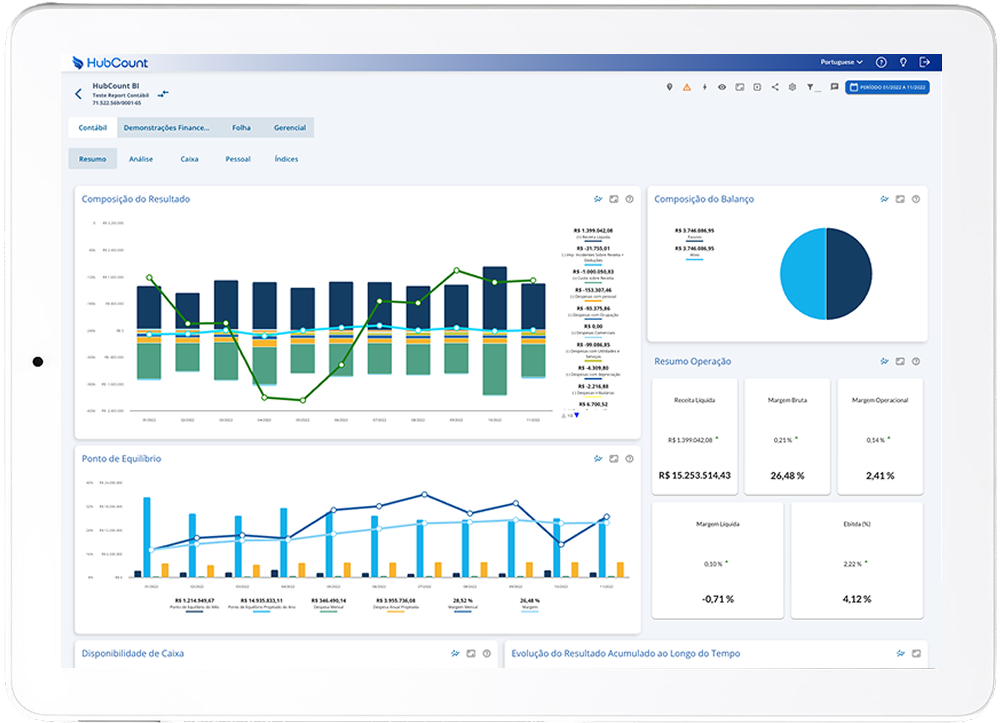Click insights icon on Evolução do Resultado Acumulado
The width and height of the screenshot is (1002, 723).
[900, 653]
